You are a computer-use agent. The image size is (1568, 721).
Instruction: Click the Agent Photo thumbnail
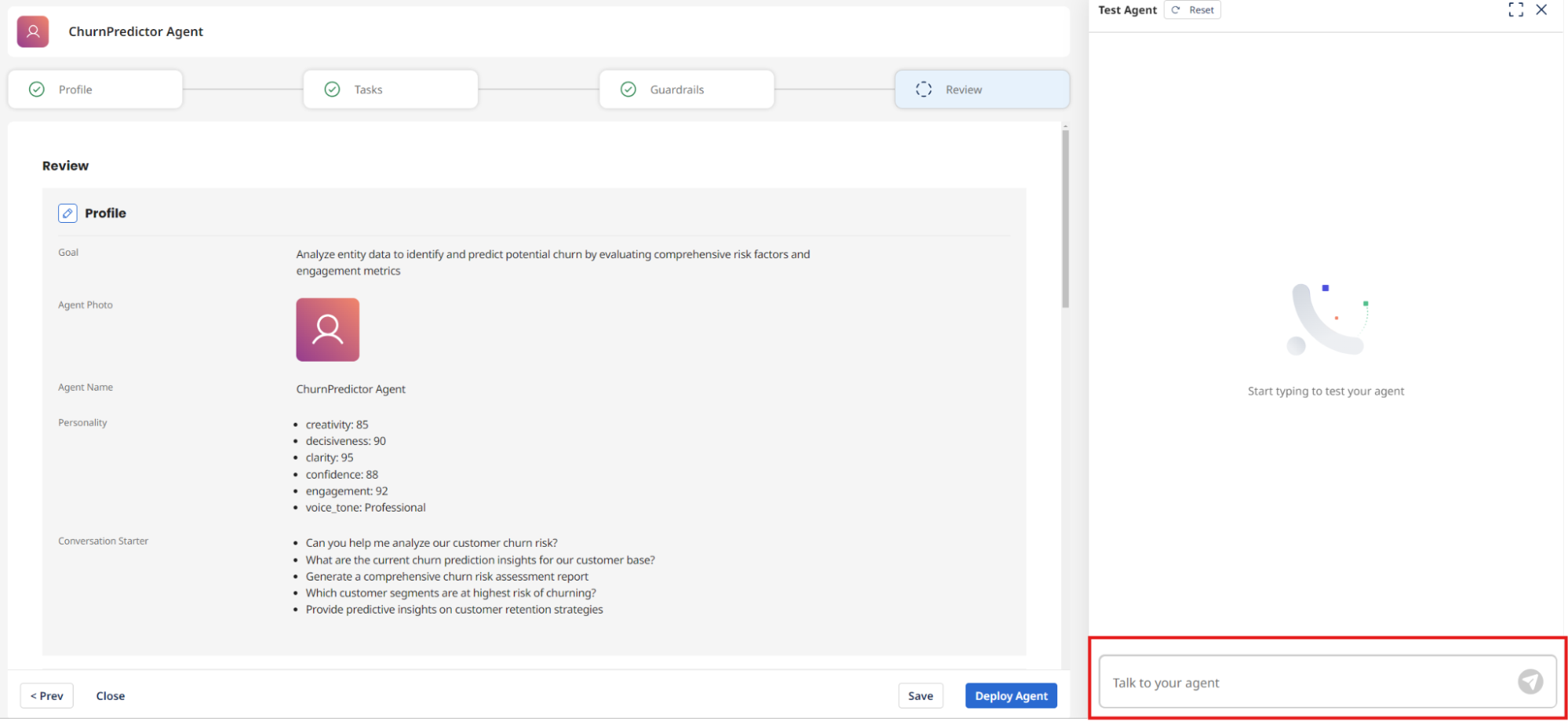327,330
